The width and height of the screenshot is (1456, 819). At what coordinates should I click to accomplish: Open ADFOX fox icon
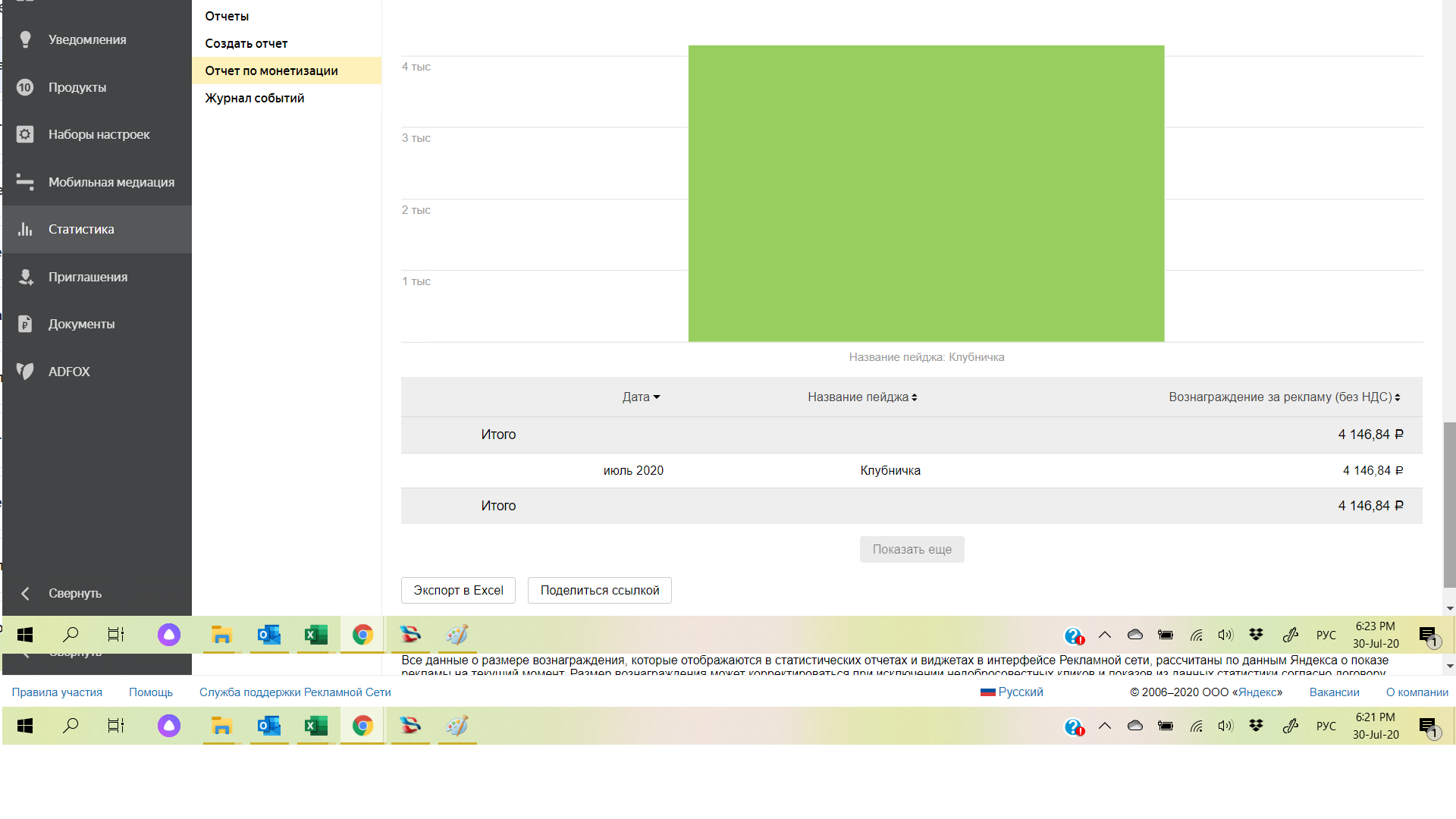tap(25, 372)
